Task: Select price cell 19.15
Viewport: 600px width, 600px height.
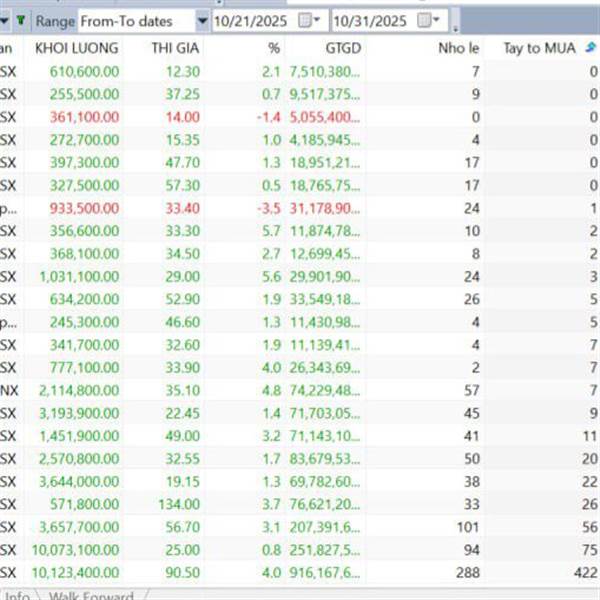Action: (x=183, y=481)
